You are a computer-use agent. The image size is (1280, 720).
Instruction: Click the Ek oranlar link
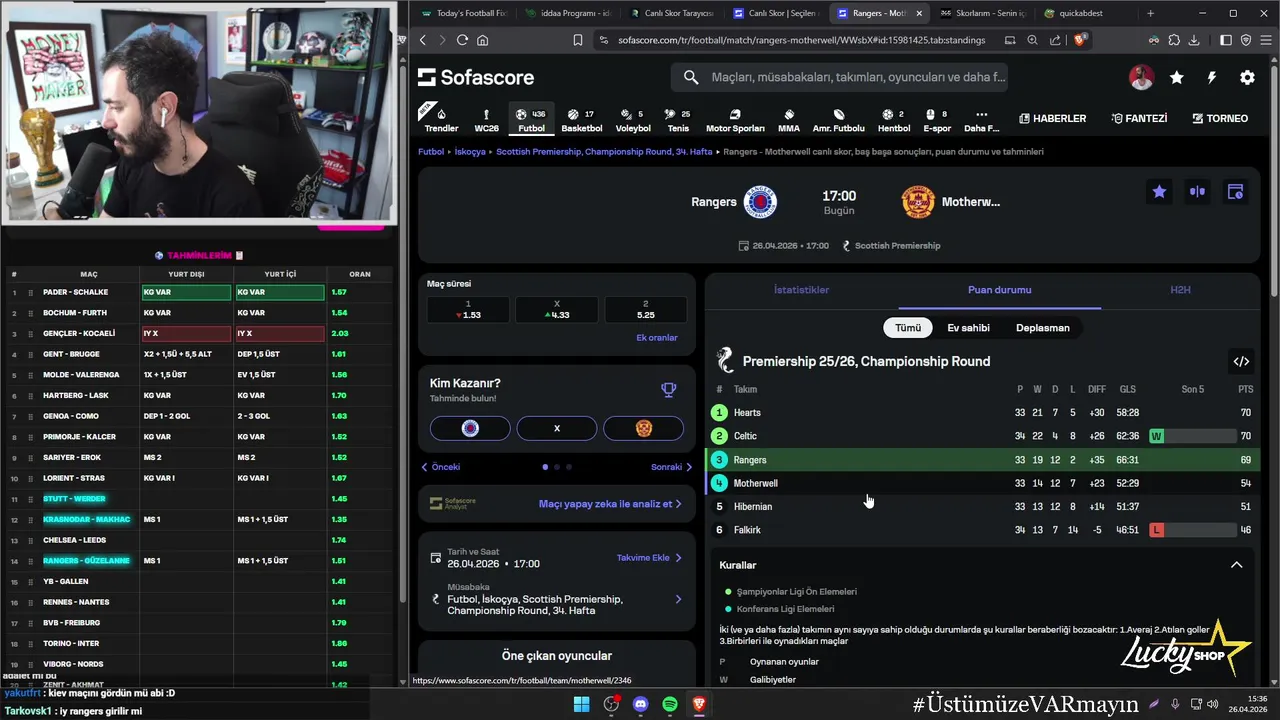click(x=657, y=338)
